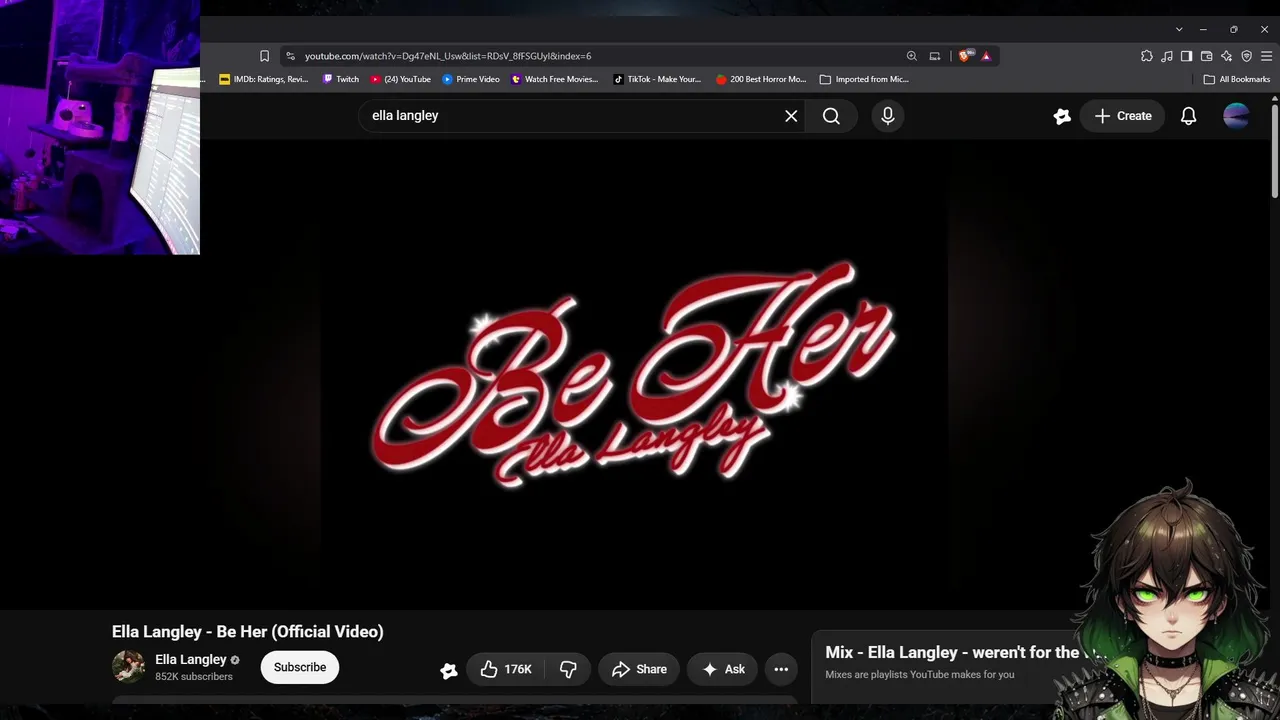Subscribe to Ella Langley channel
1280x720 pixels.
point(300,667)
